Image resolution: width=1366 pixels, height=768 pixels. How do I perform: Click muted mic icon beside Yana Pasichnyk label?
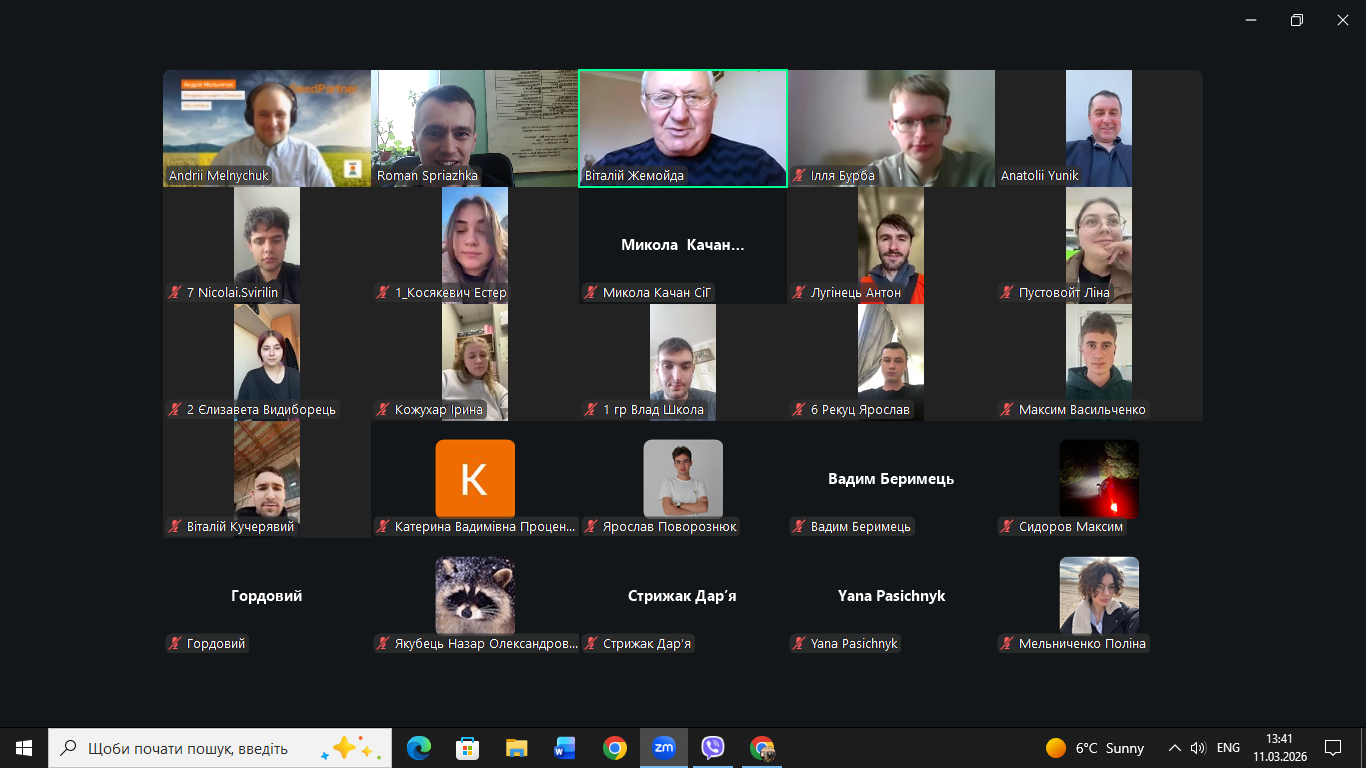pos(799,644)
